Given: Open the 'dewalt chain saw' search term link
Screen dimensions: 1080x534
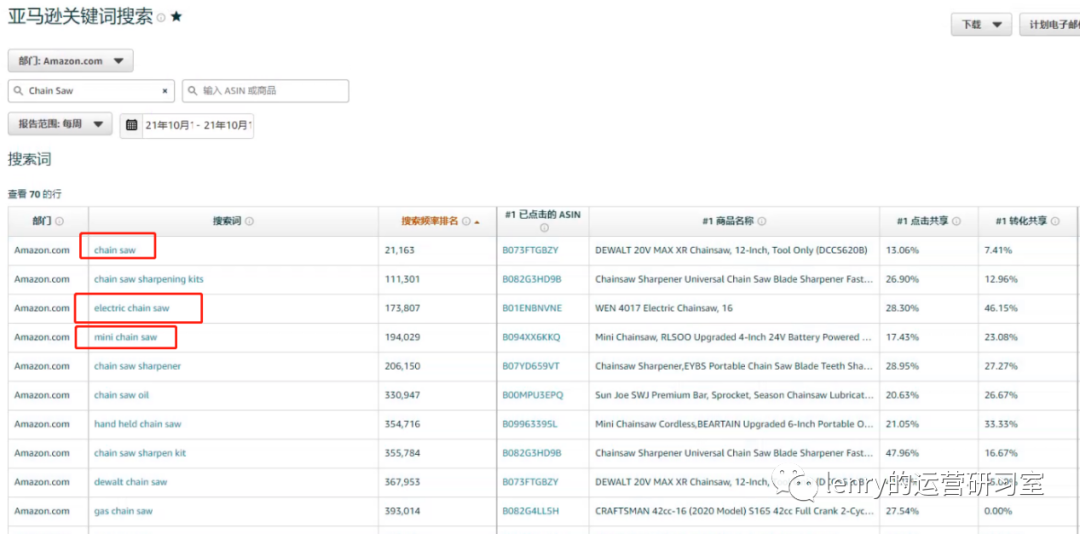Looking at the screenshot, I should (x=130, y=482).
